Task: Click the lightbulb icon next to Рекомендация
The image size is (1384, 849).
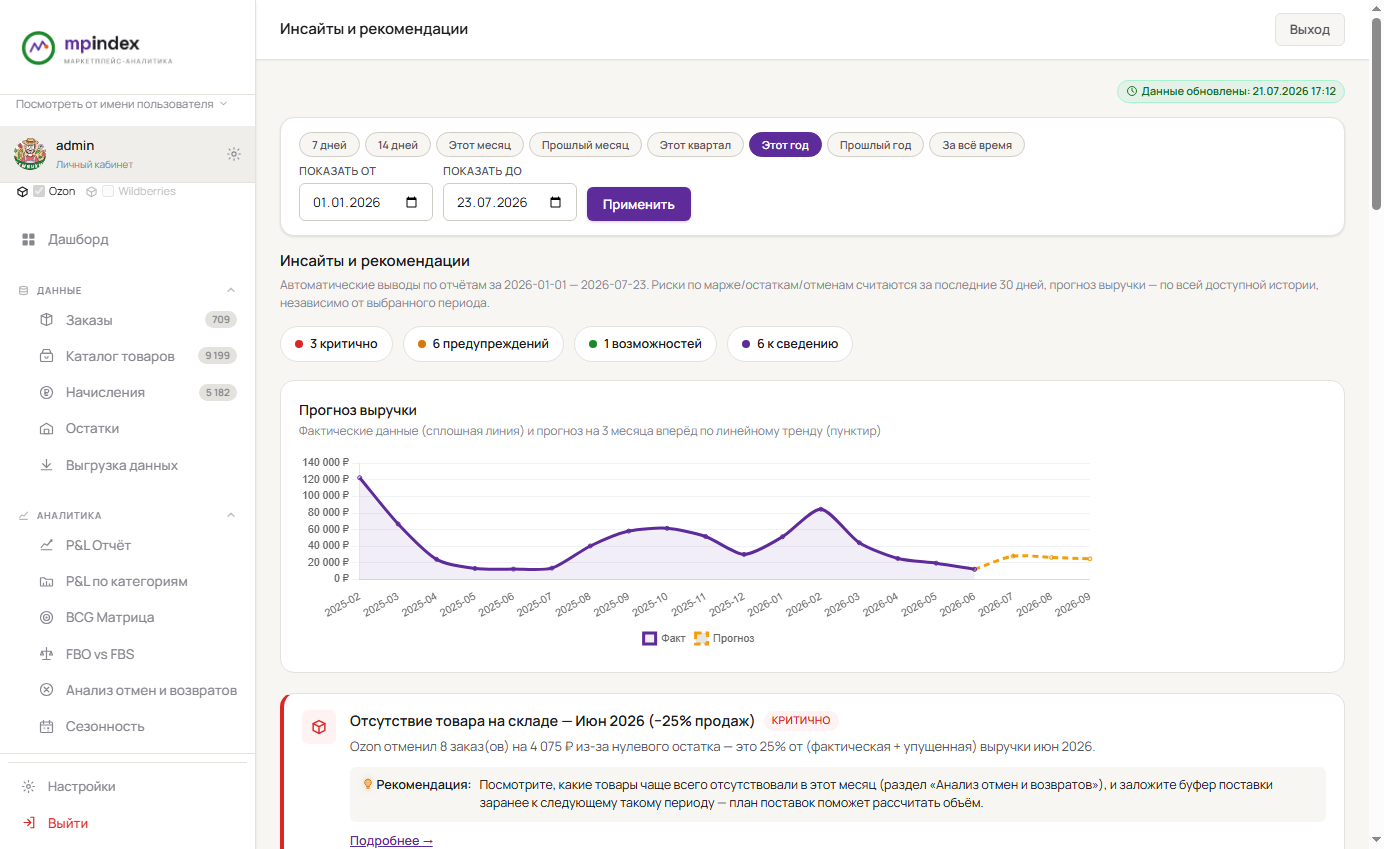Action: (x=368, y=784)
